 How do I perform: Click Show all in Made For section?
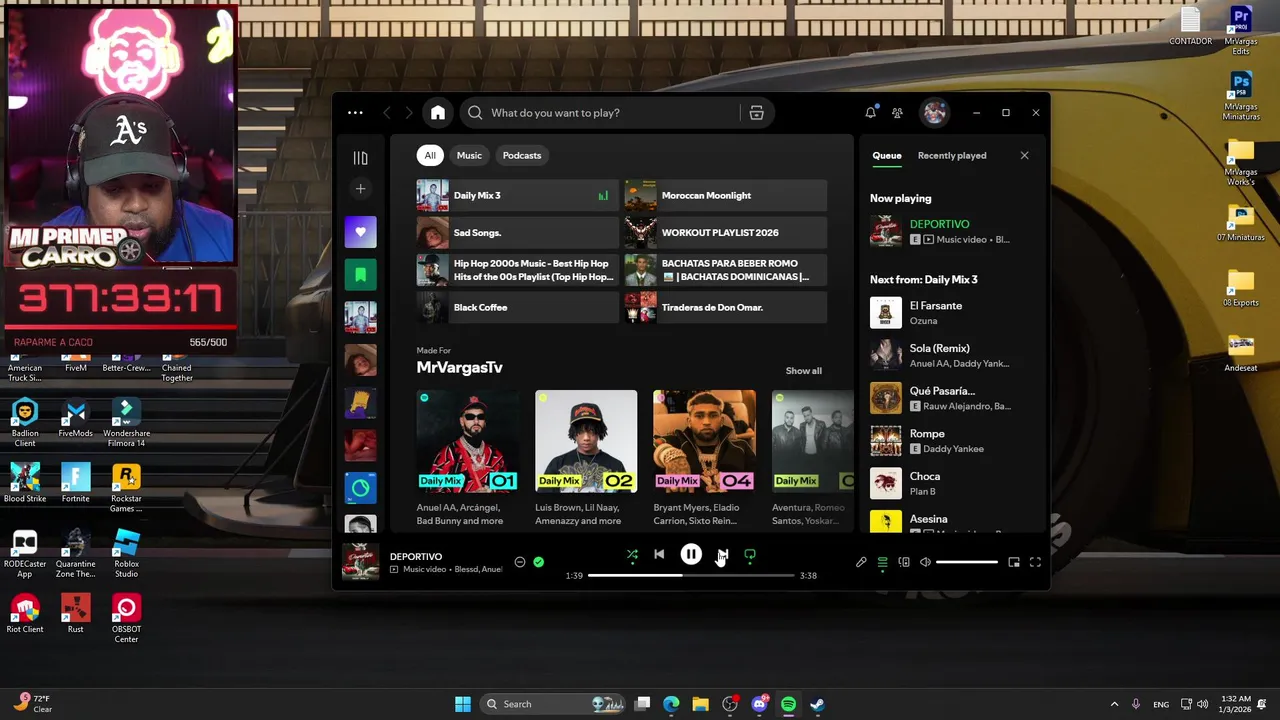(x=803, y=371)
